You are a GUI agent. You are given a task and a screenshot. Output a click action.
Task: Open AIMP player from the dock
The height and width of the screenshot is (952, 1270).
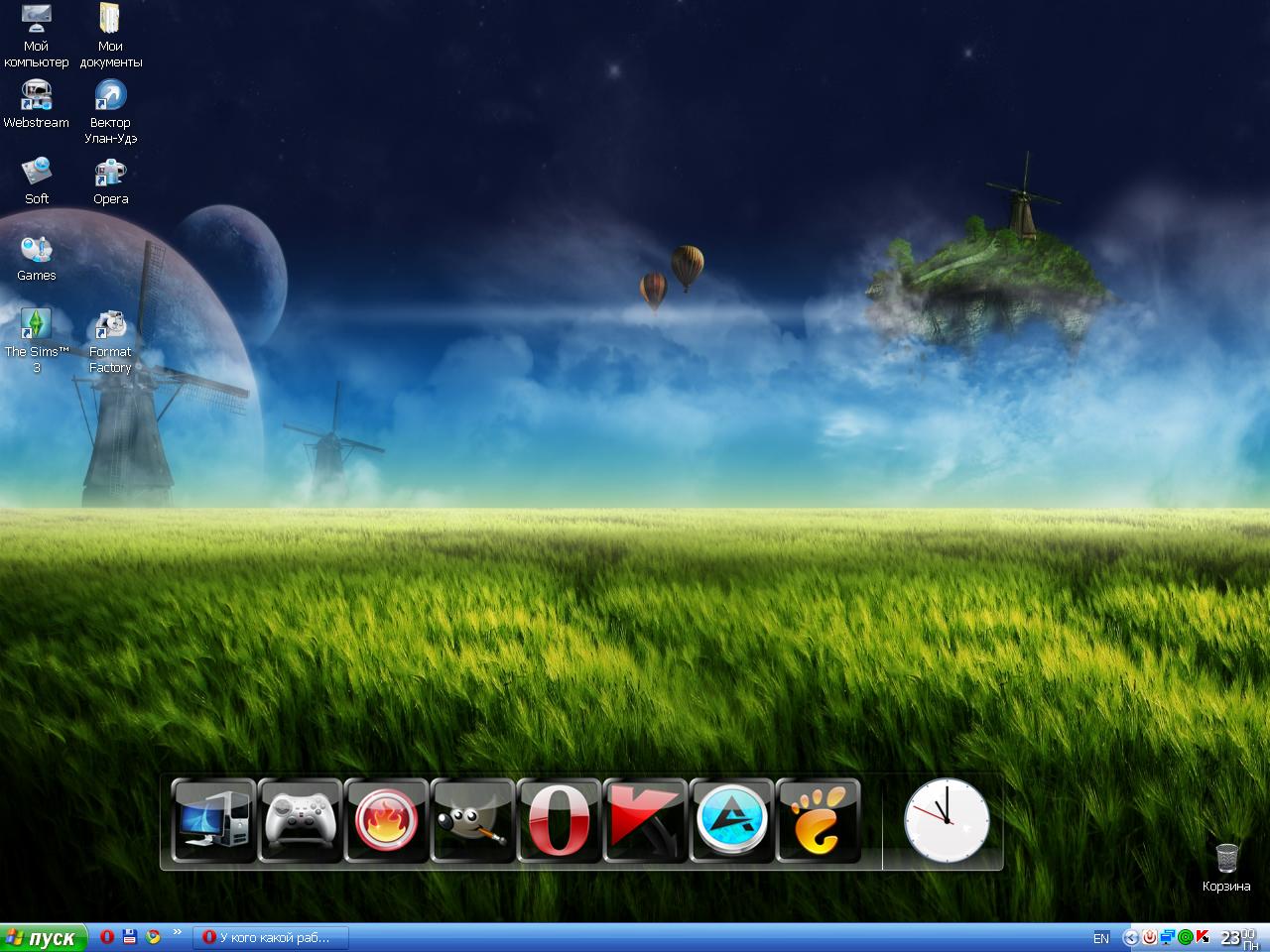point(732,821)
